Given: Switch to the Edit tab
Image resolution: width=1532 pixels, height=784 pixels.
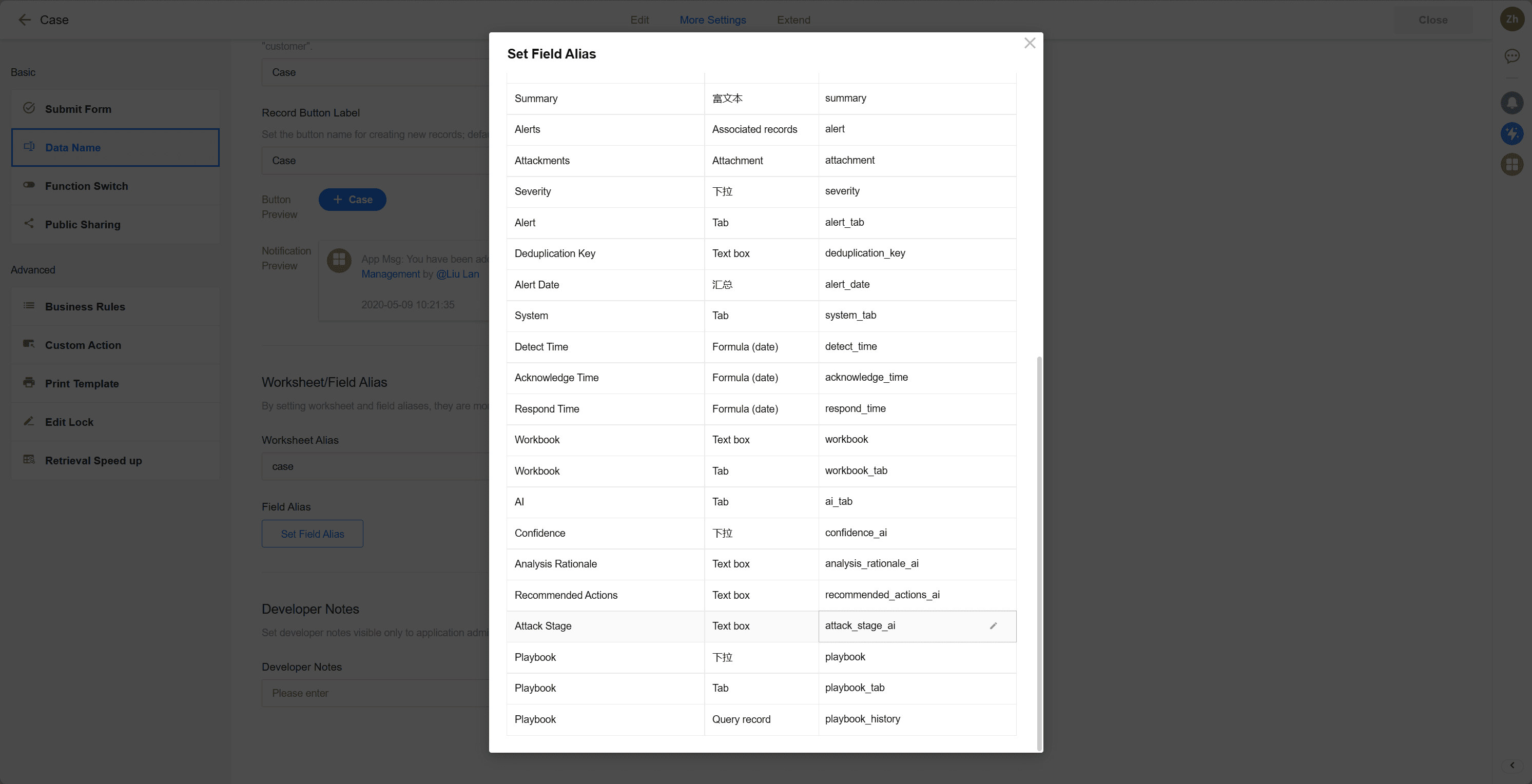Looking at the screenshot, I should [x=639, y=19].
